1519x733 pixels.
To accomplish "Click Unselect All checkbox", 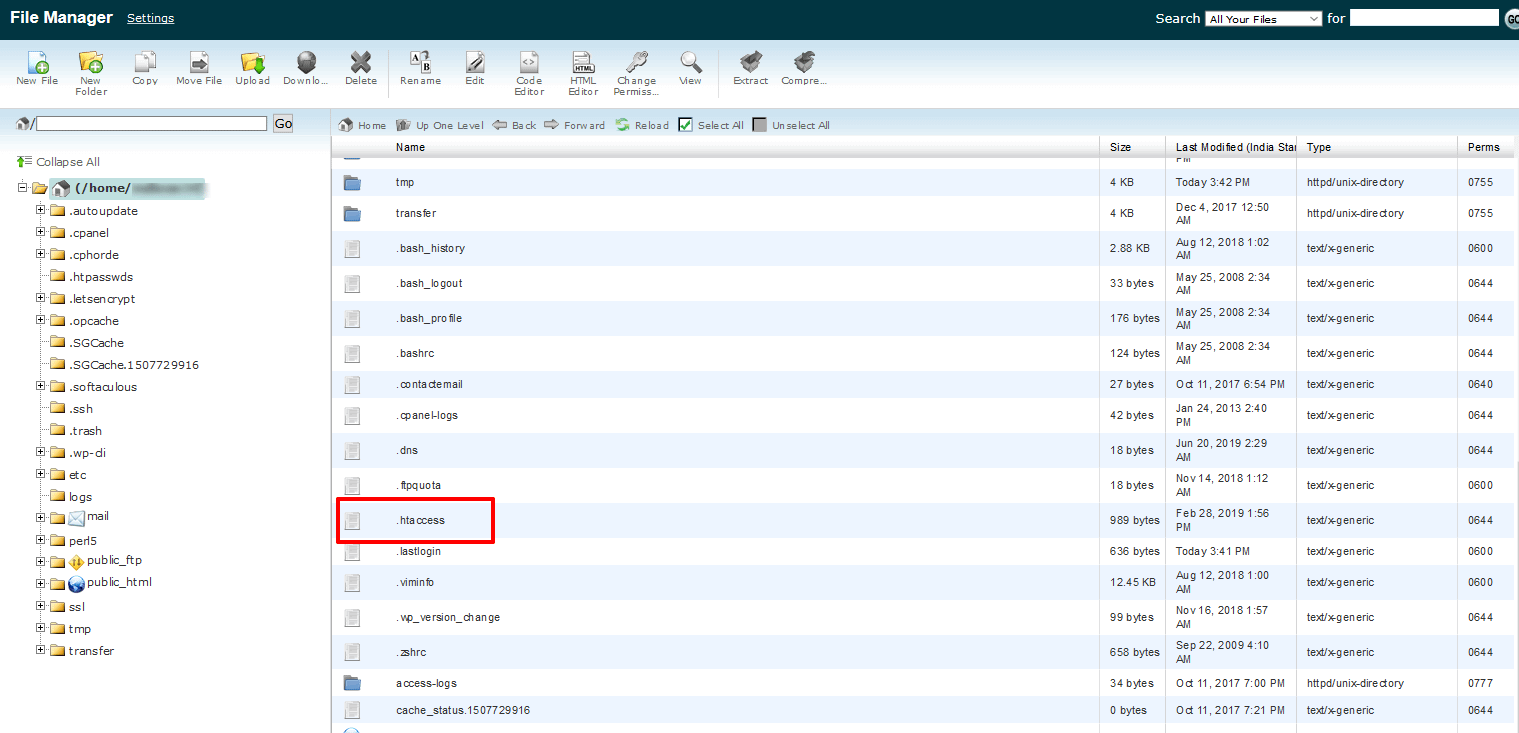I will (760, 125).
